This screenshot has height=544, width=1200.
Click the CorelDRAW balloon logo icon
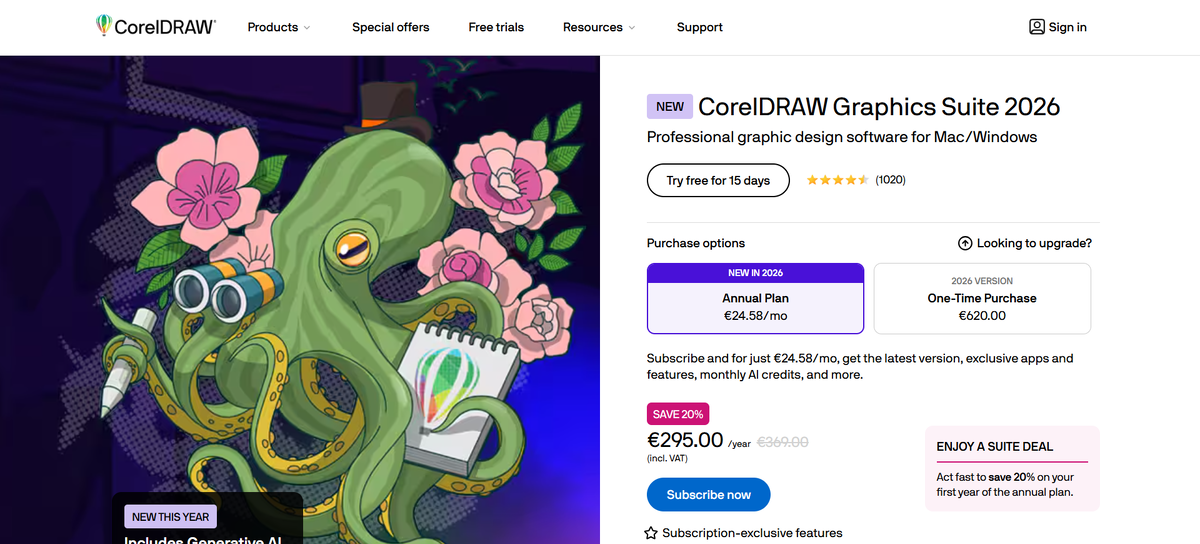pos(104,26)
